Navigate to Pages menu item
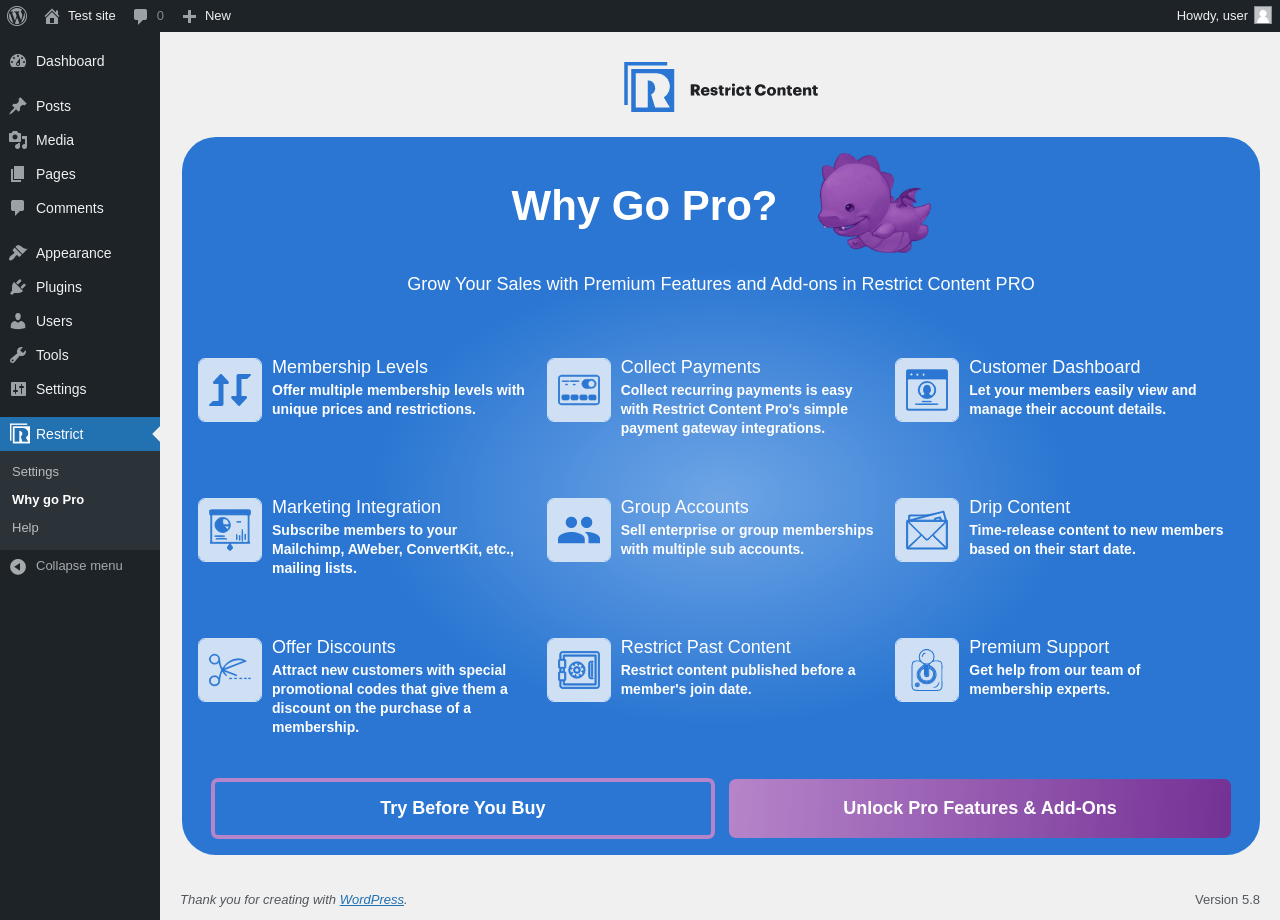1280x920 pixels. click(80, 174)
